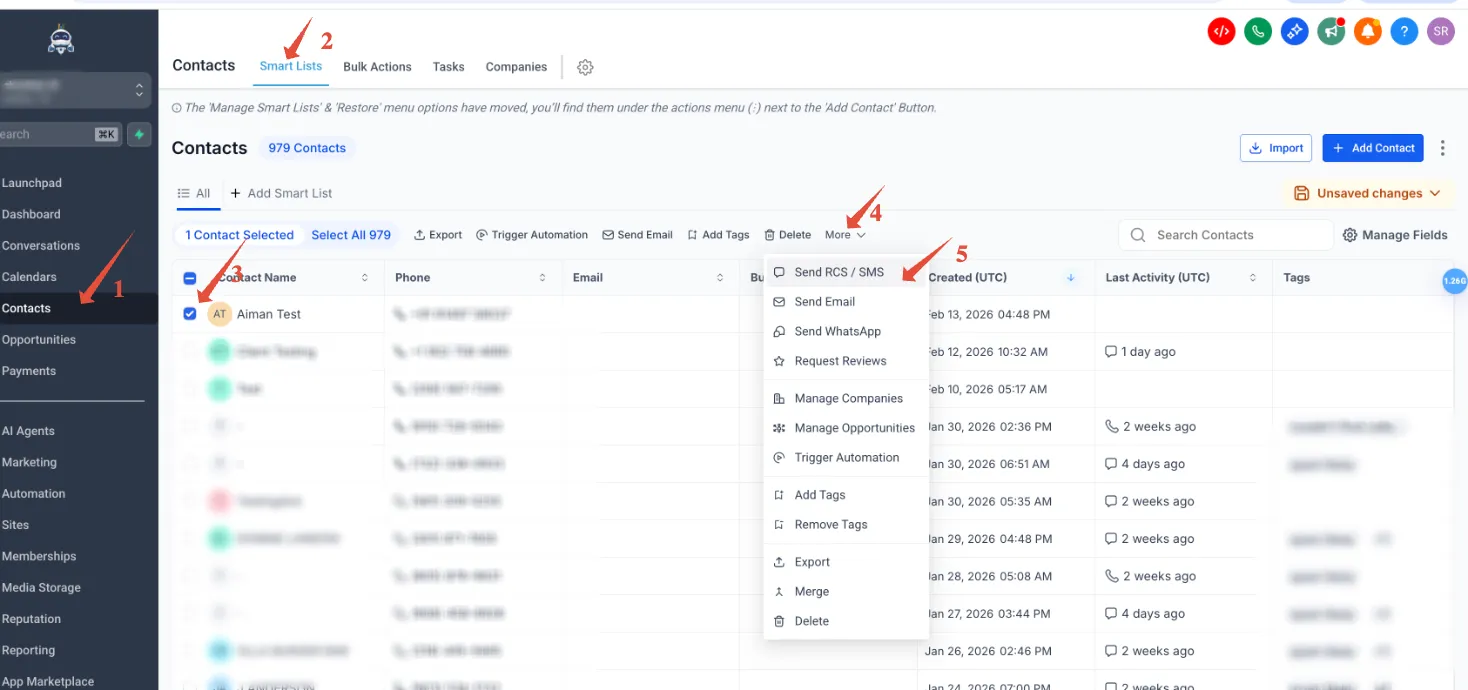
Task: Open the blue help question mark
Action: 1404,32
